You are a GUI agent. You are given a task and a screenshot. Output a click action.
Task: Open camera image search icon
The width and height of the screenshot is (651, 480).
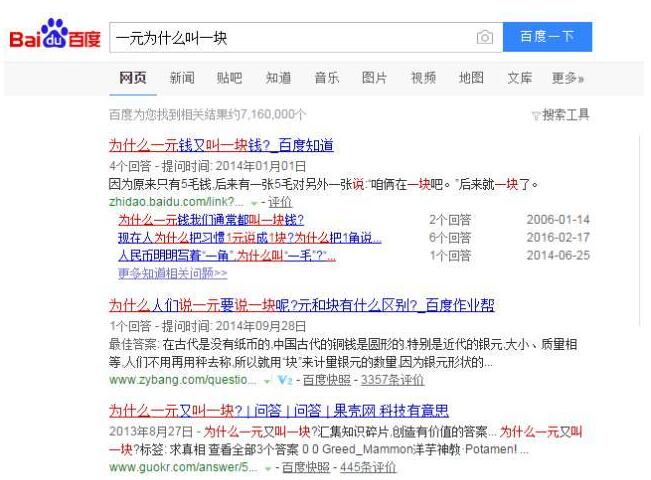tap(484, 37)
